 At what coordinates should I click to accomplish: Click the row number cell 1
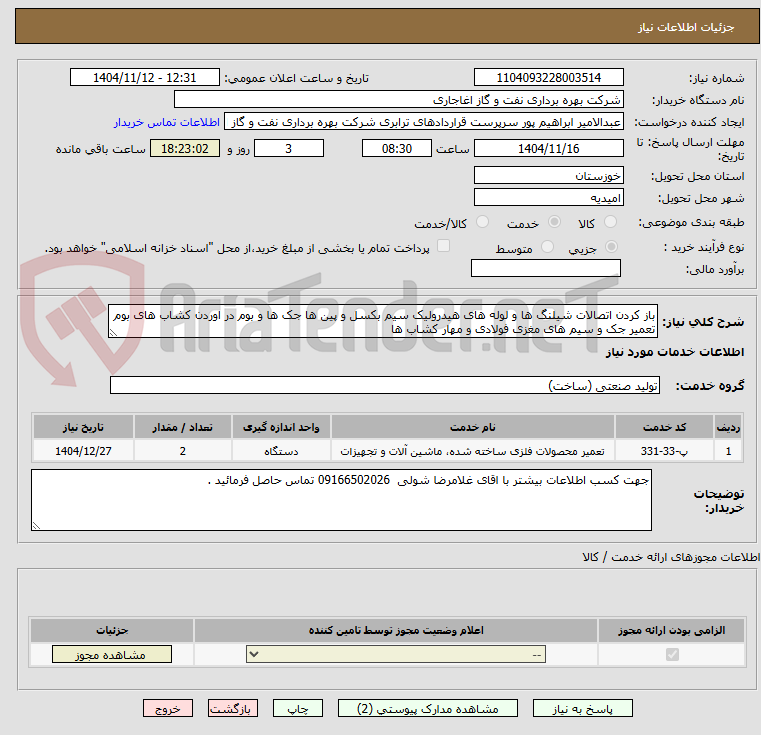[728, 451]
